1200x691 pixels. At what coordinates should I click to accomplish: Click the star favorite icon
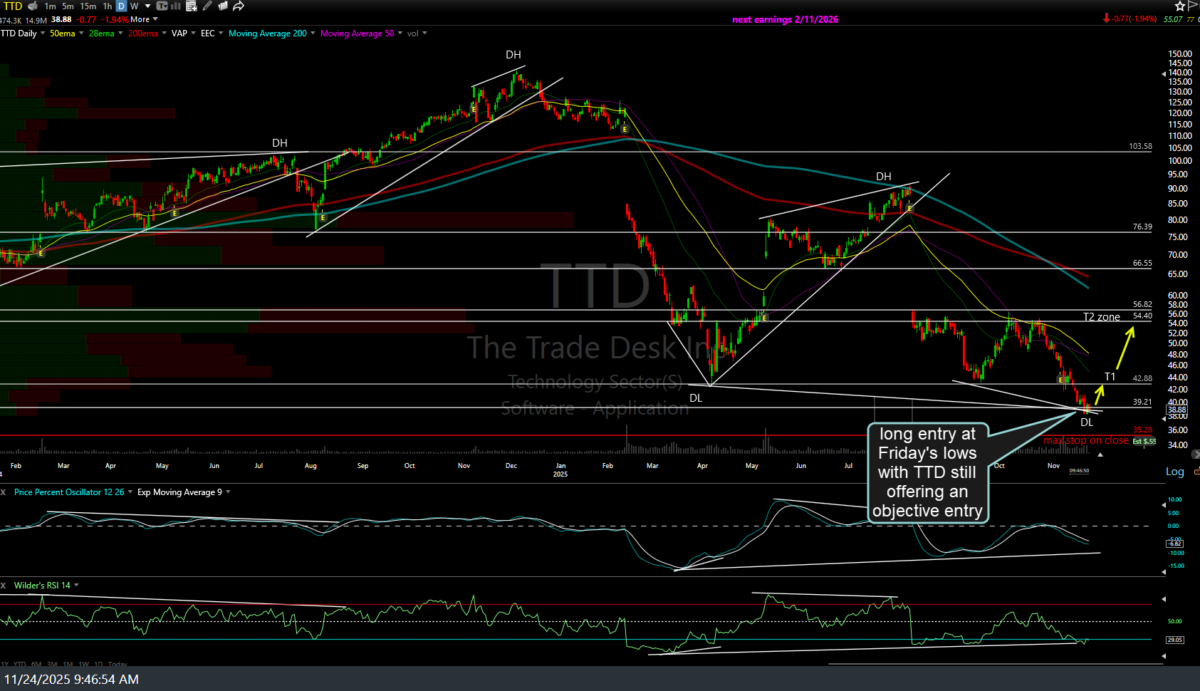1179,6
